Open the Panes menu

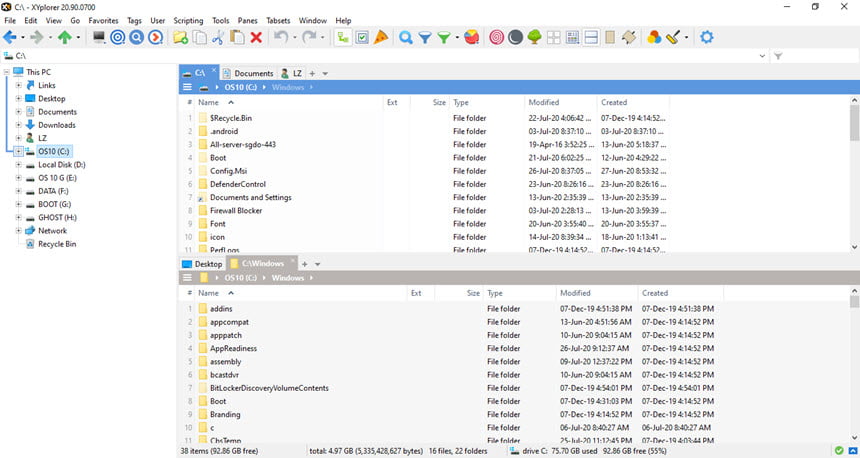[247, 20]
